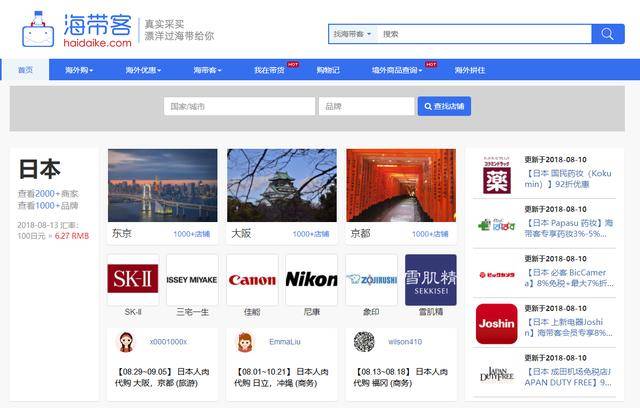Open the Canon brand logo

click(x=251, y=279)
